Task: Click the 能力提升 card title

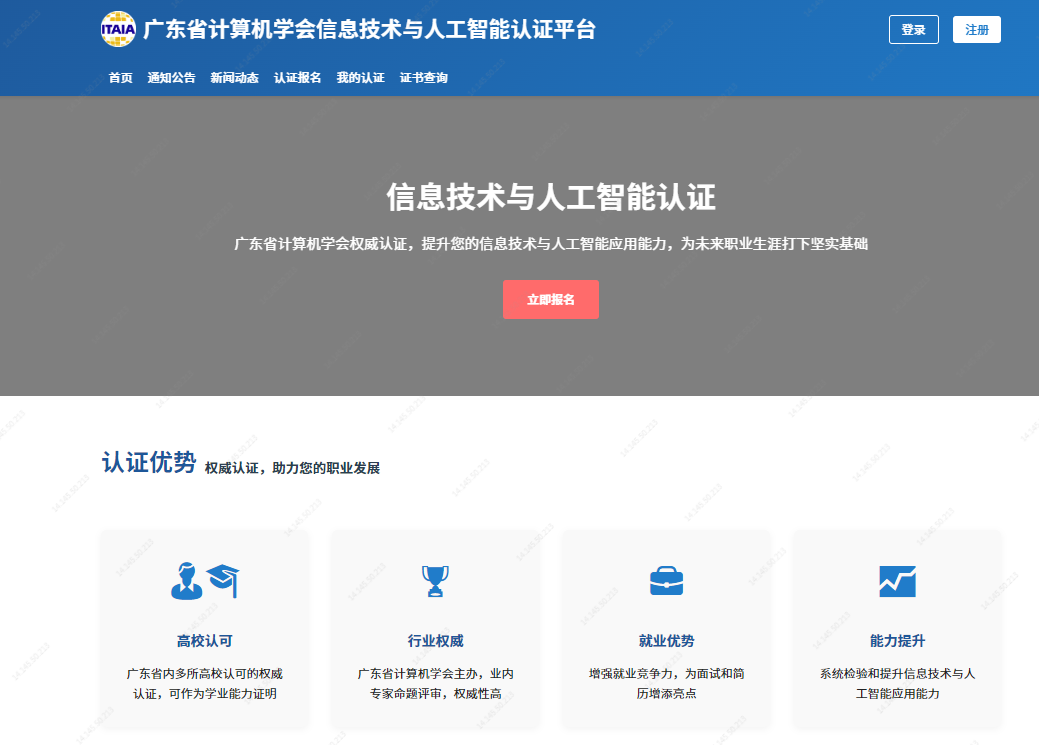Action: [897, 641]
